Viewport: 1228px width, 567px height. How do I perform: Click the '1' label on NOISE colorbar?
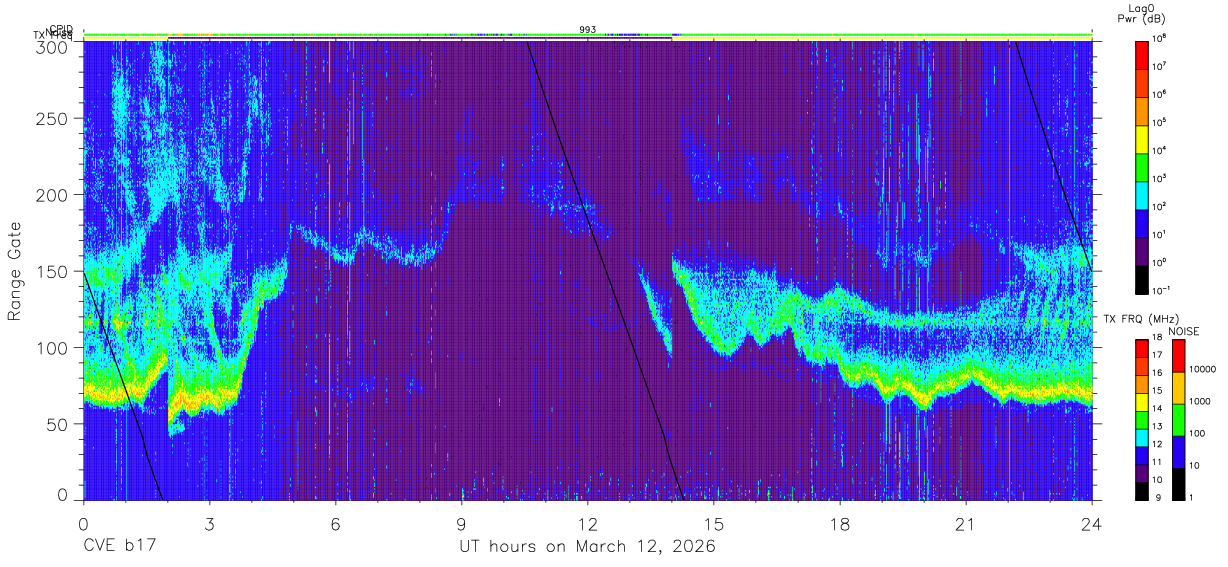(1192, 497)
